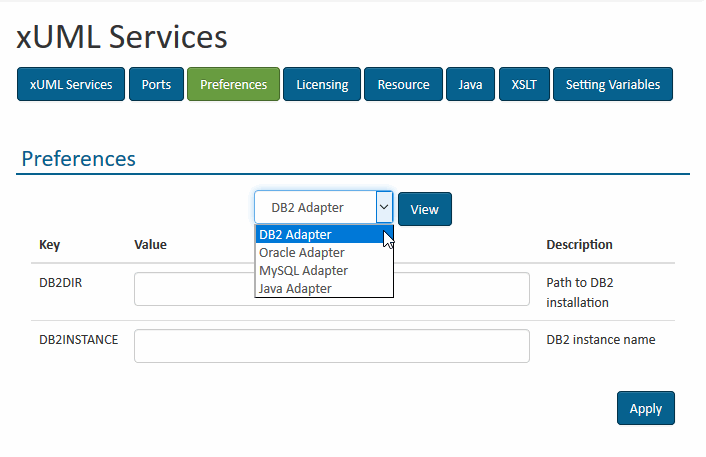706x457 pixels.
Task: Click the Preferences section heading
Action: point(79,159)
